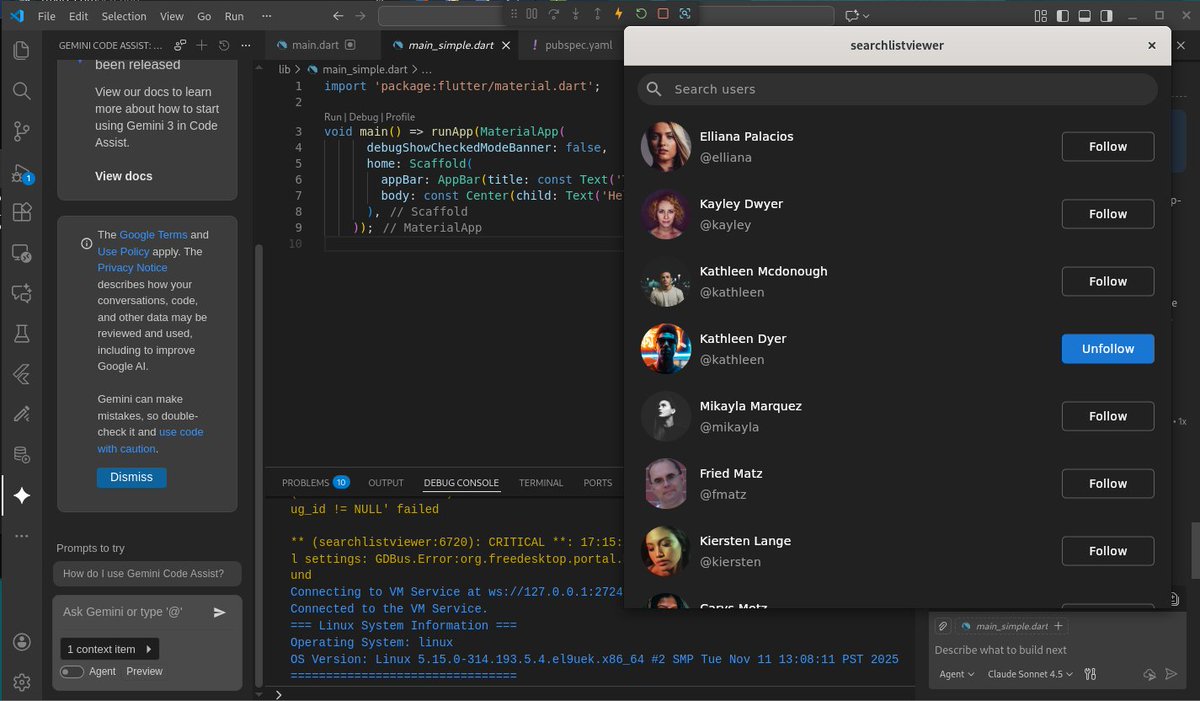The height and width of the screenshot is (701, 1200).
Task: Click Kathleen Dyer's avatar thumbnail
Action: click(666, 349)
